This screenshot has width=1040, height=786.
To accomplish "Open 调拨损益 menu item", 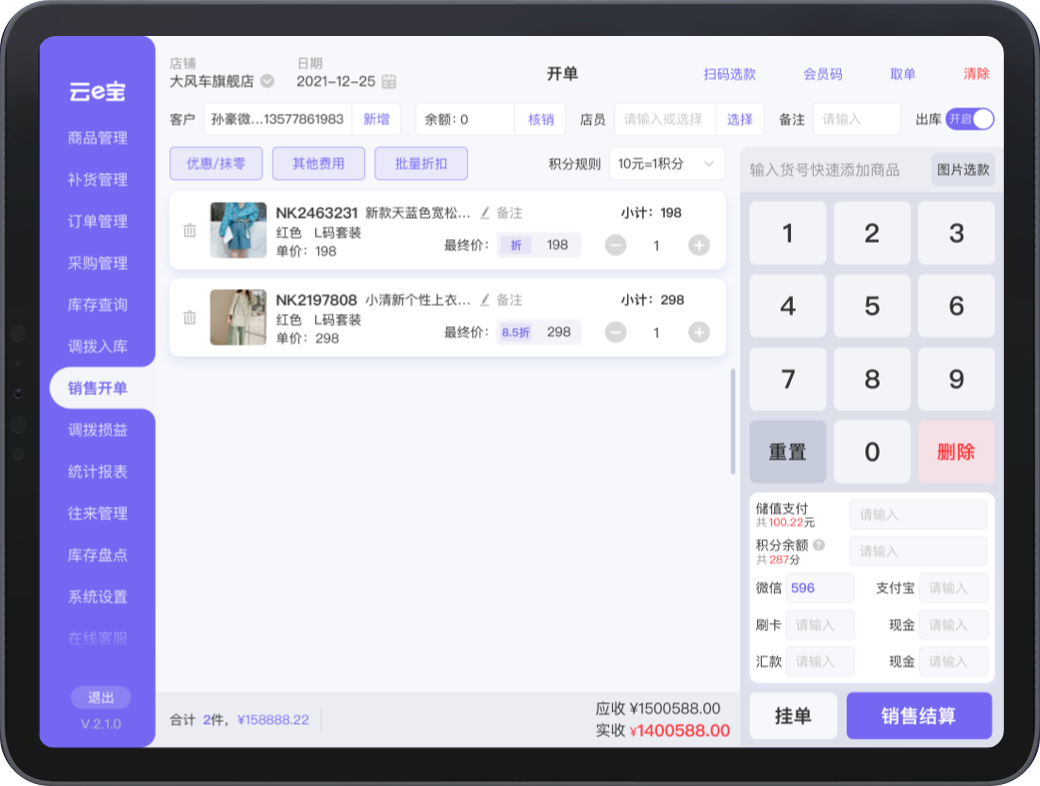I will [x=98, y=430].
